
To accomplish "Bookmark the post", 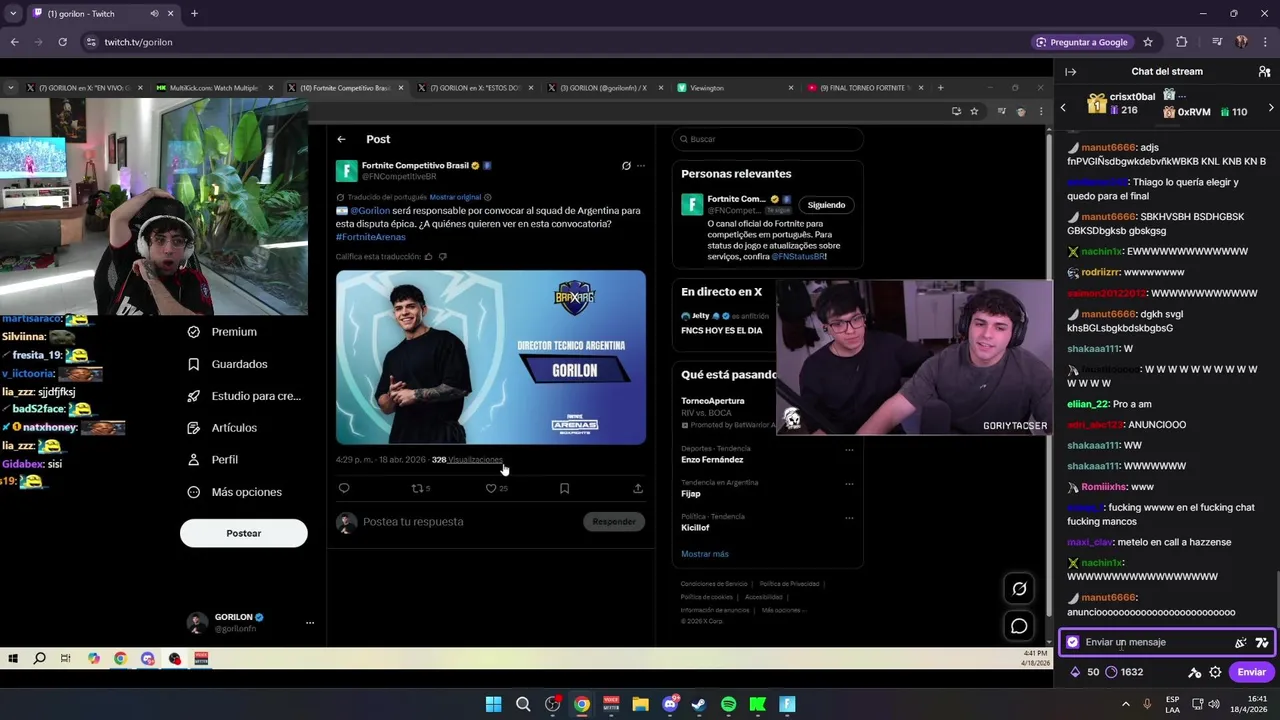I will tap(564, 488).
